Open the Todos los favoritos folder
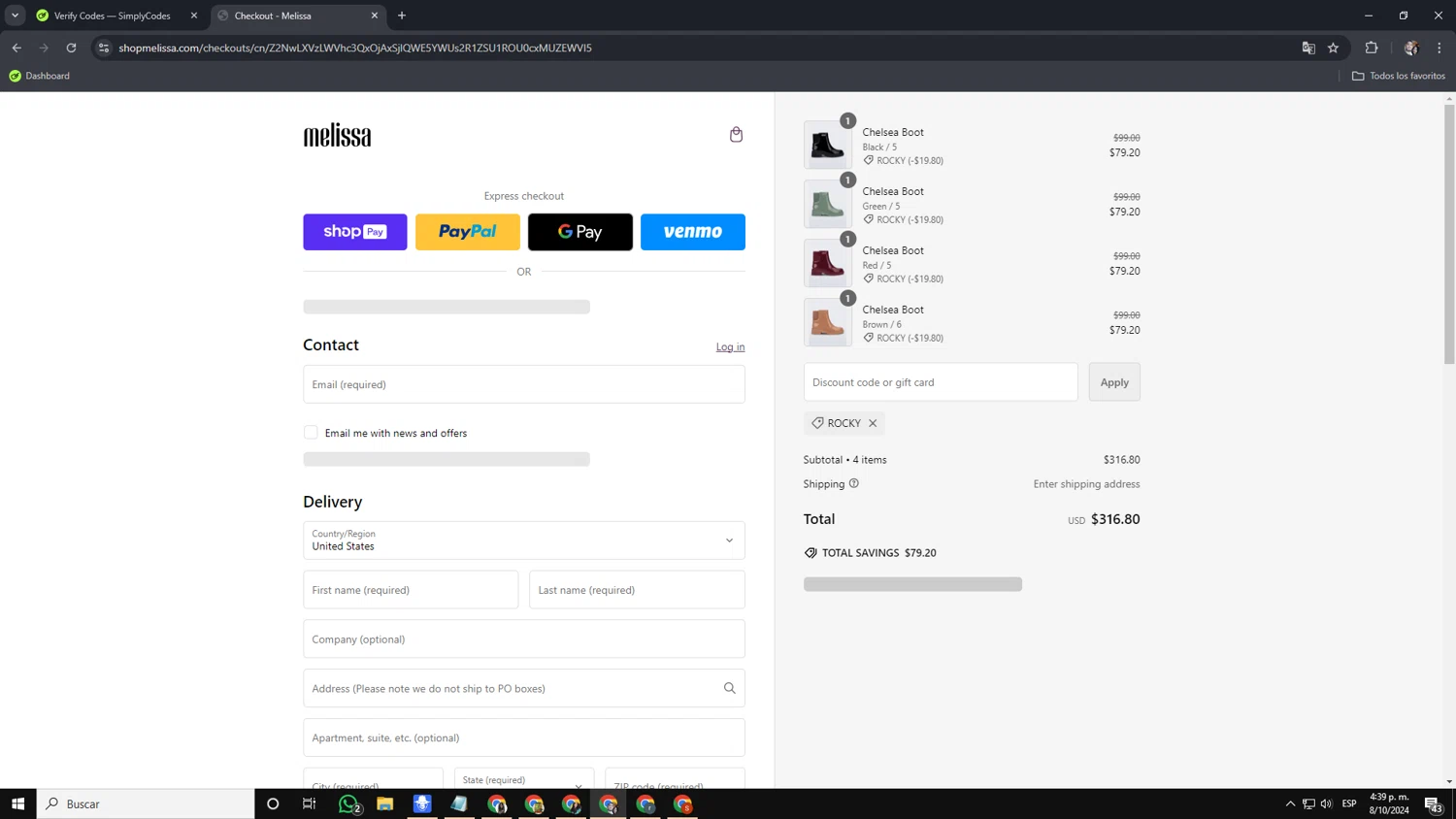The image size is (1456, 819). [x=1399, y=76]
